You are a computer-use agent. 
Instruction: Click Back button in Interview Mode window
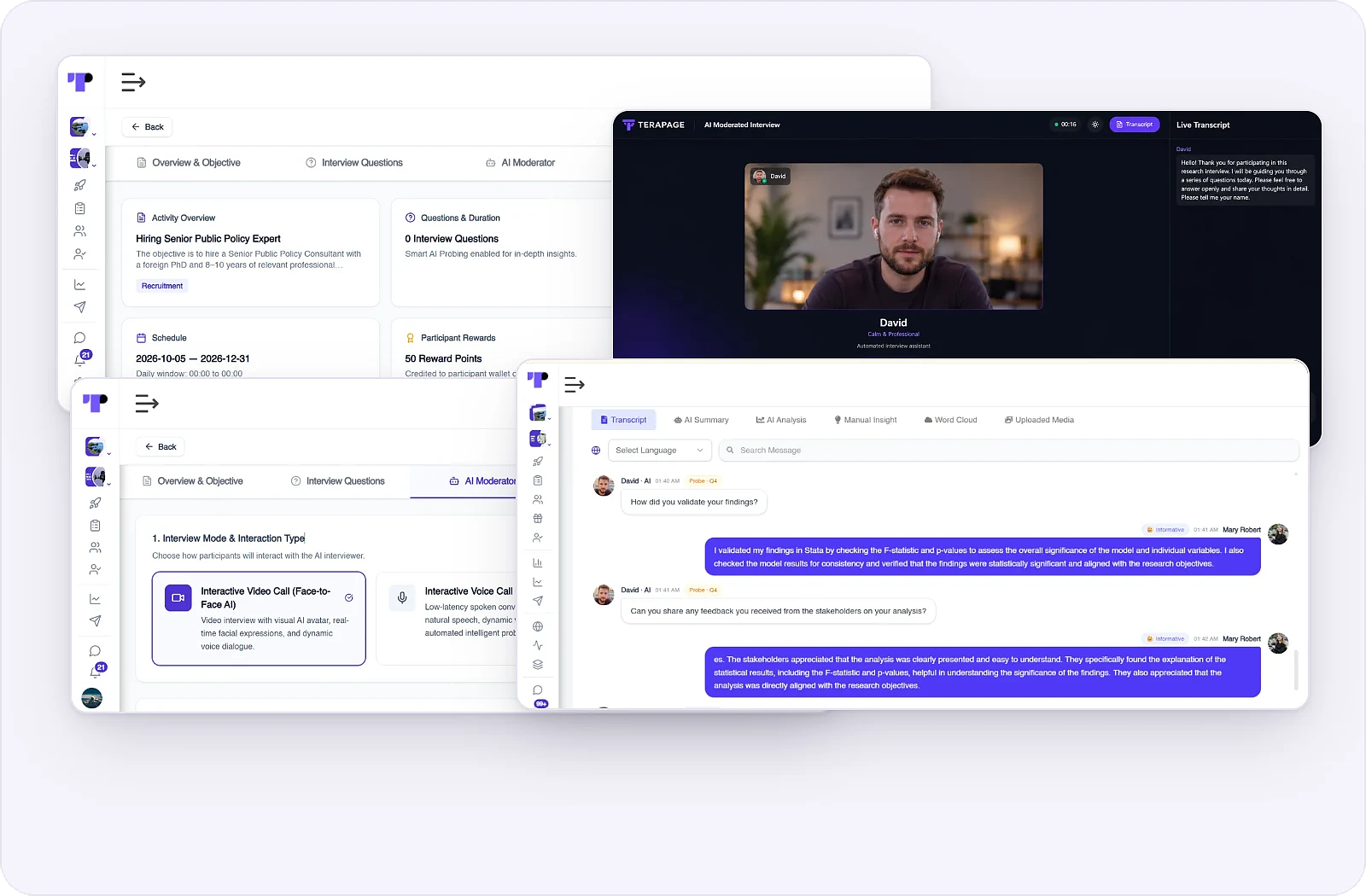[161, 447]
